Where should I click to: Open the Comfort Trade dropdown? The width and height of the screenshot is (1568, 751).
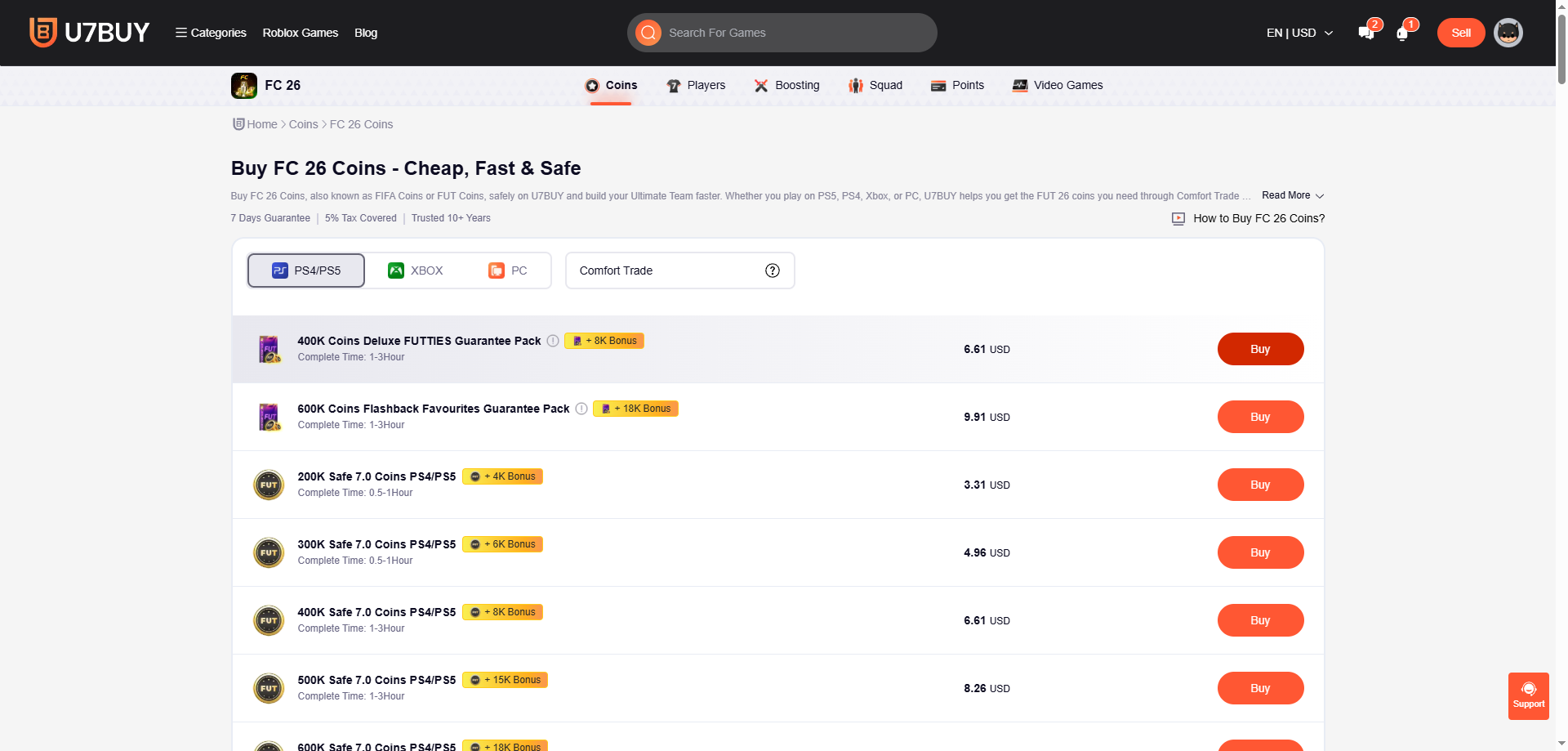pyautogui.click(x=679, y=270)
